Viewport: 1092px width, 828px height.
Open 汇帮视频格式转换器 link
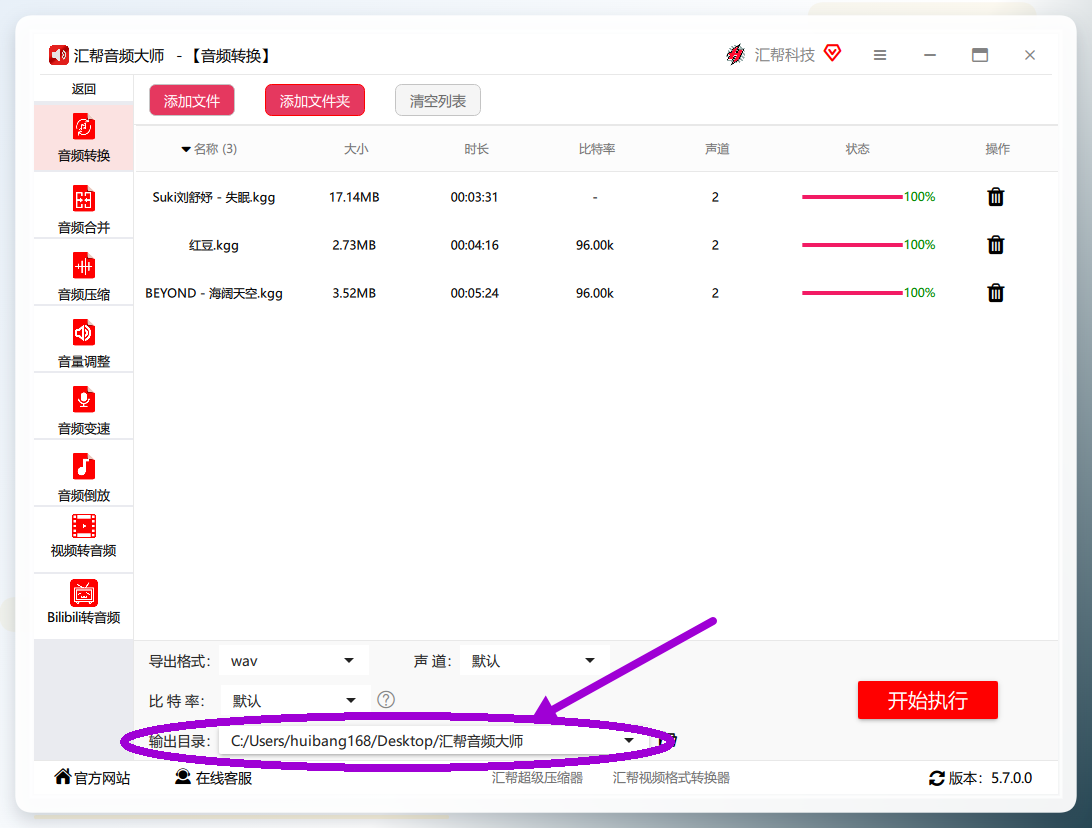coord(671,778)
